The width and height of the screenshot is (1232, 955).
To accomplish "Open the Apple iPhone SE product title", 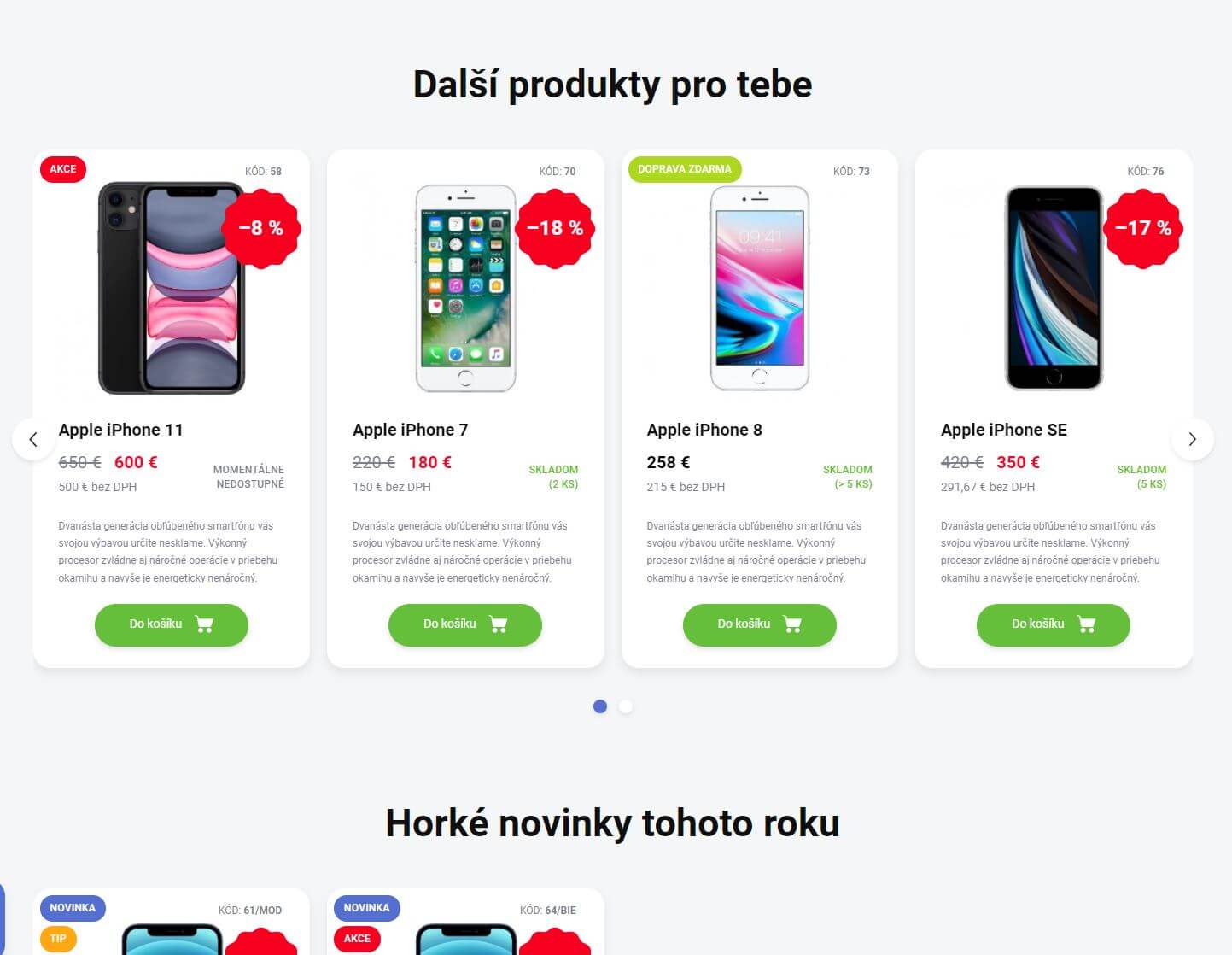I will pyautogui.click(x=1004, y=430).
